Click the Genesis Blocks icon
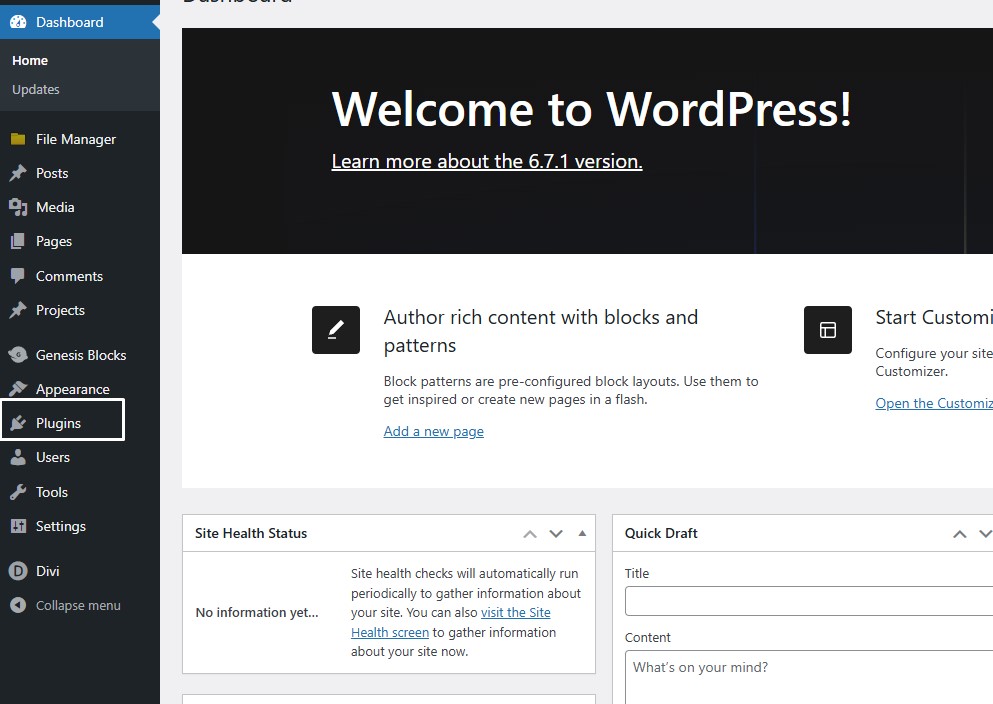 click(x=18, y=355)
